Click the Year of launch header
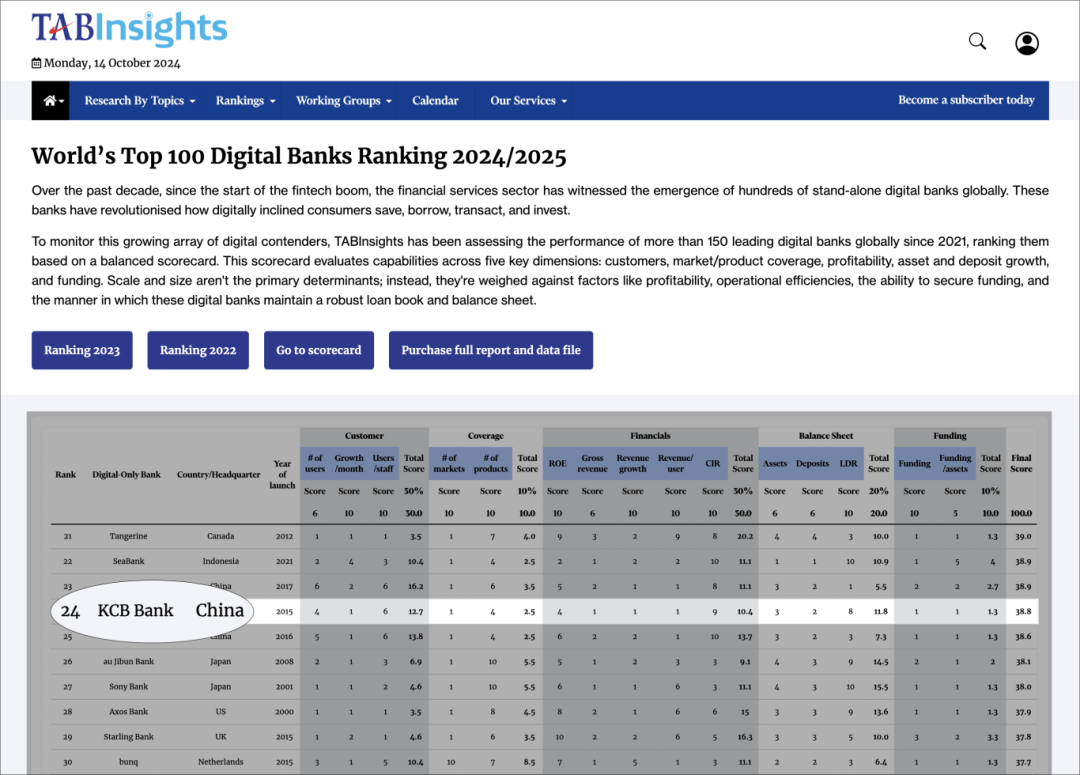Screen dimensions: 1080x775 coord(282,475)
